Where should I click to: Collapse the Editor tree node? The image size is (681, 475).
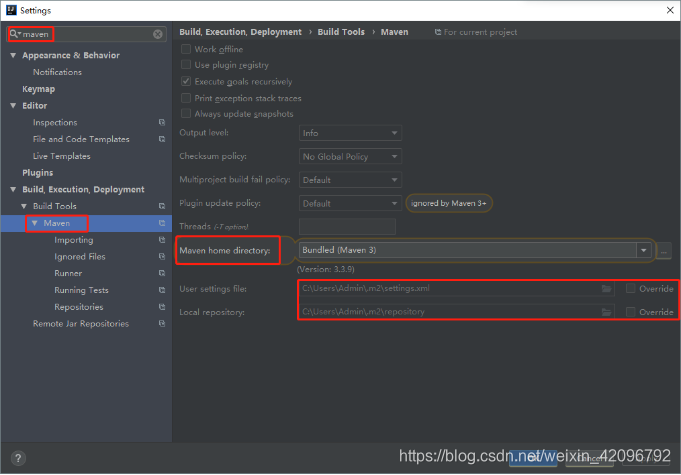[x=13, y=106]
